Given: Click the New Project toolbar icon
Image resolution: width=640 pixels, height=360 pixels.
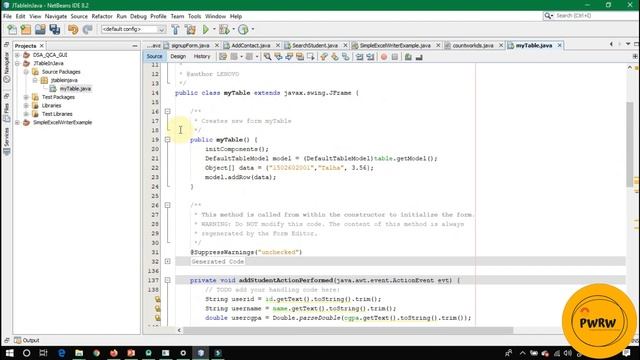Looking at the screenshot, I should point(26,29).
